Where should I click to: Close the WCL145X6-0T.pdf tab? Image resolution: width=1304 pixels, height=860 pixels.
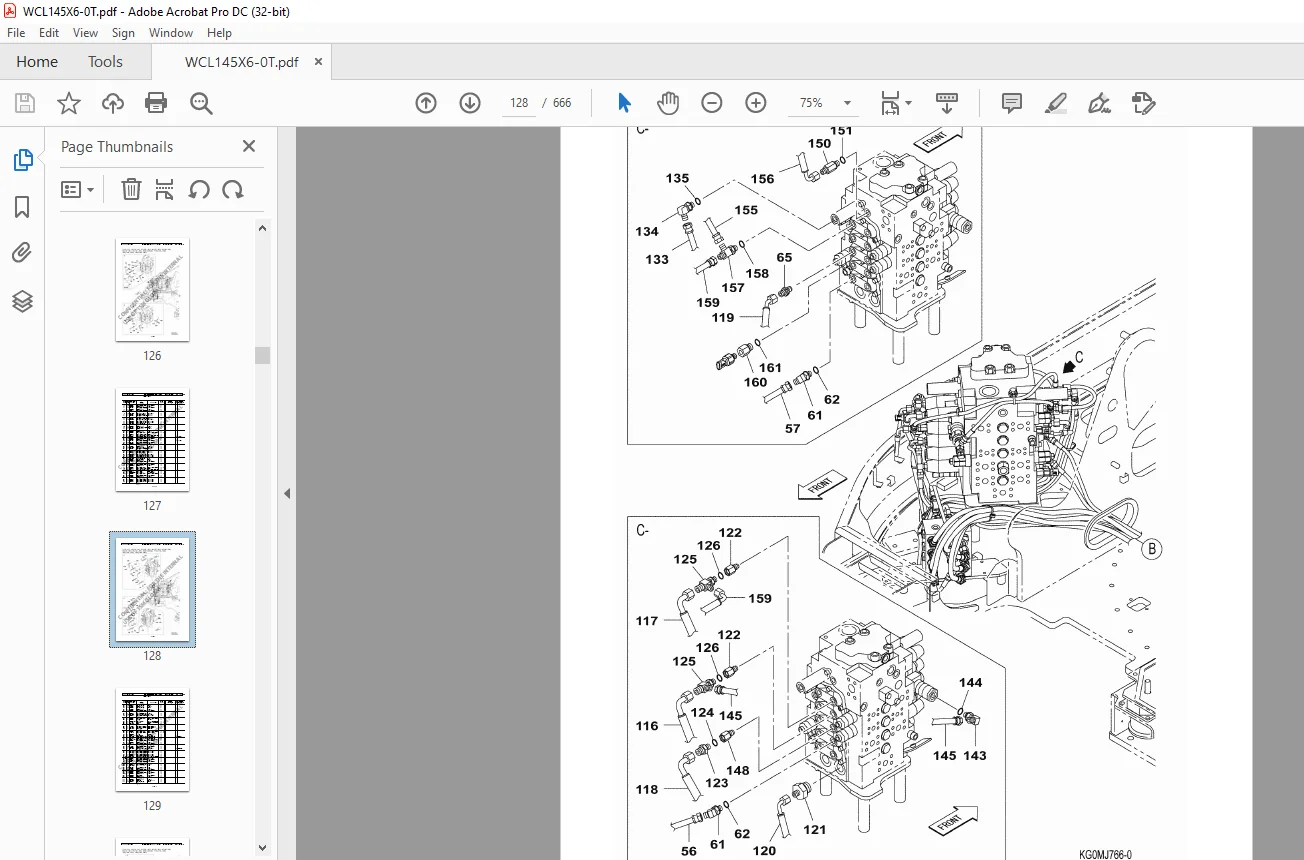318,62
